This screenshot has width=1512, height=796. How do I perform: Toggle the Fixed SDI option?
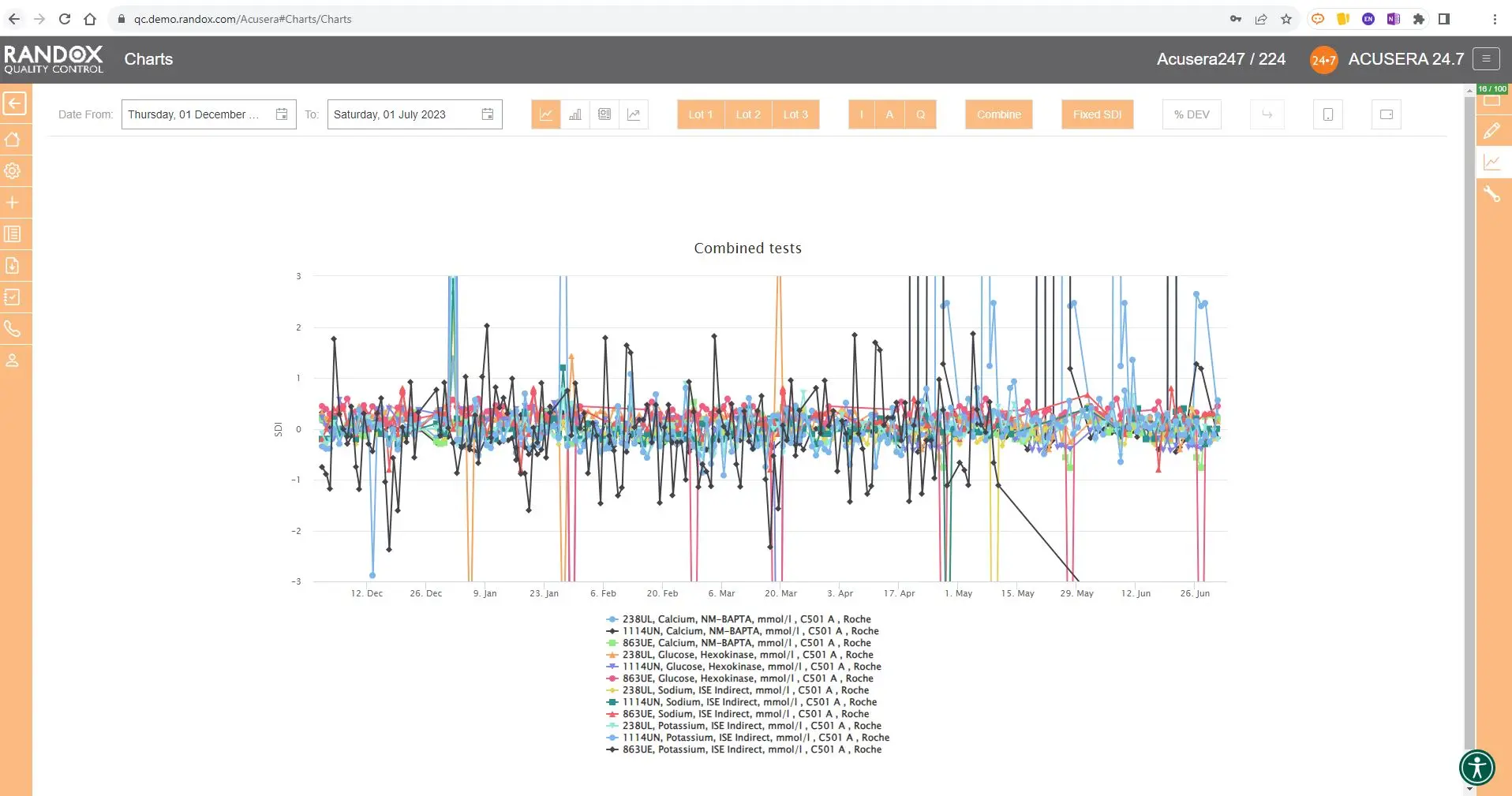pyautogui.click(x=1097, y=114)
